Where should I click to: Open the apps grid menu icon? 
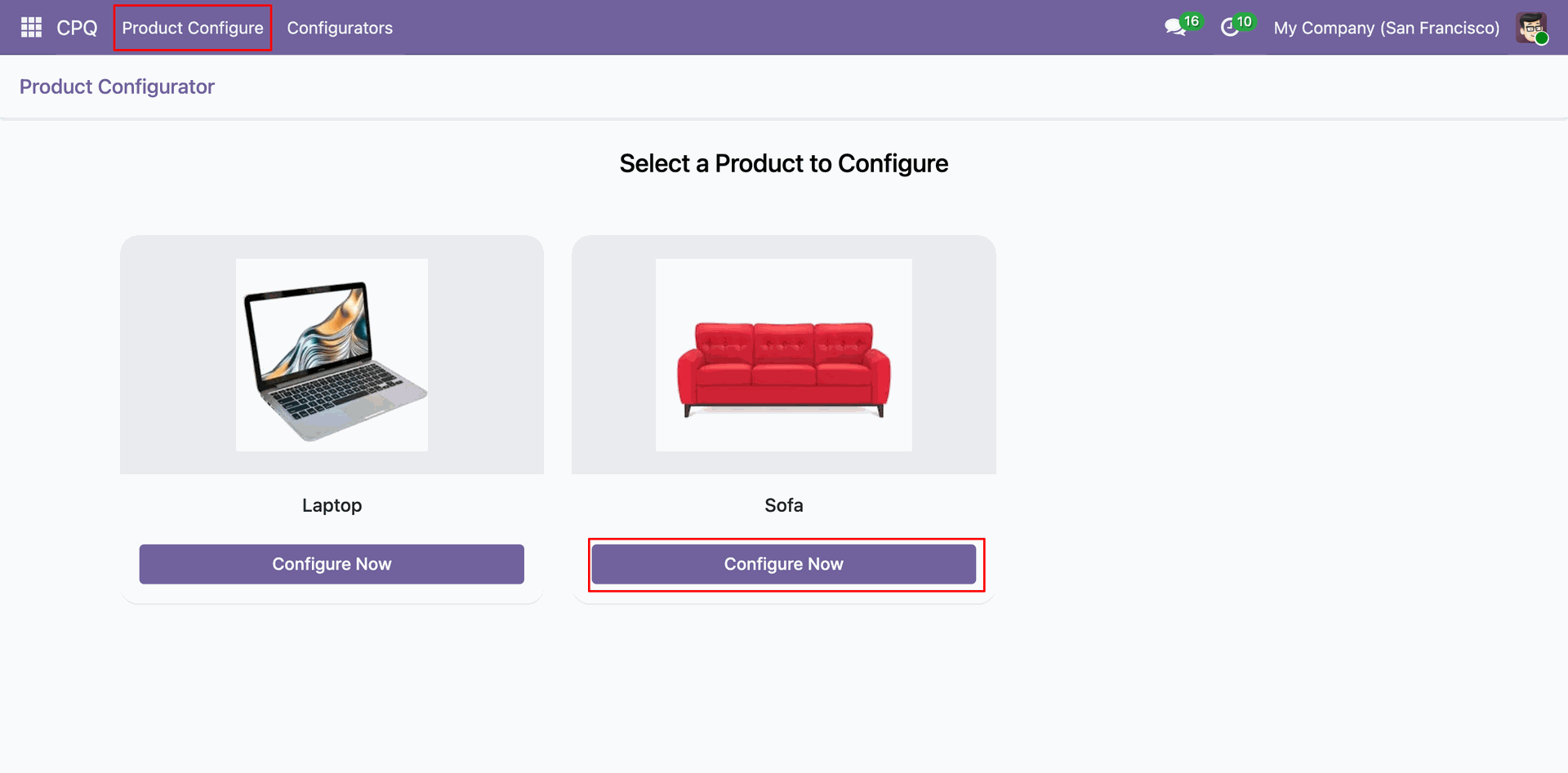31,28
